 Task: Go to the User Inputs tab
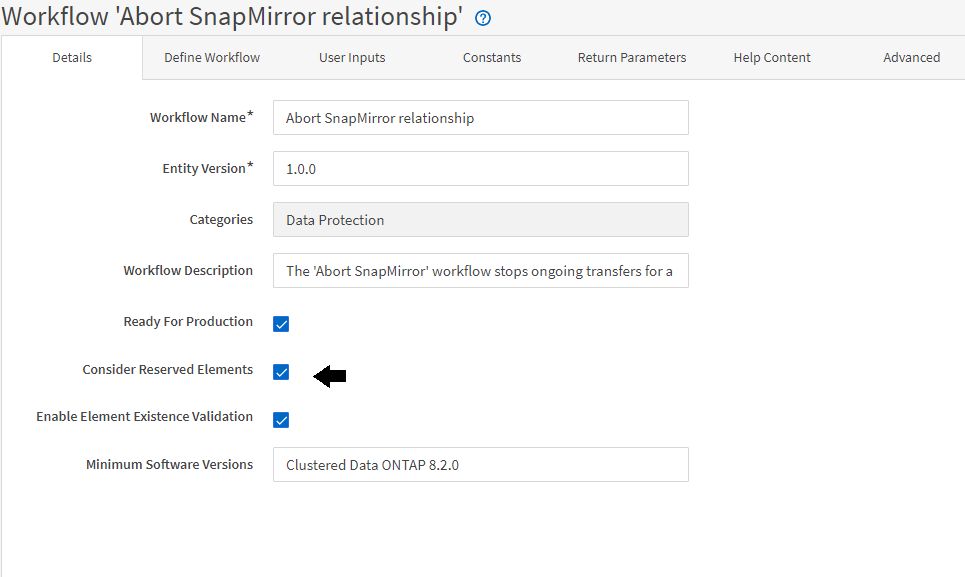coord(352,58)
